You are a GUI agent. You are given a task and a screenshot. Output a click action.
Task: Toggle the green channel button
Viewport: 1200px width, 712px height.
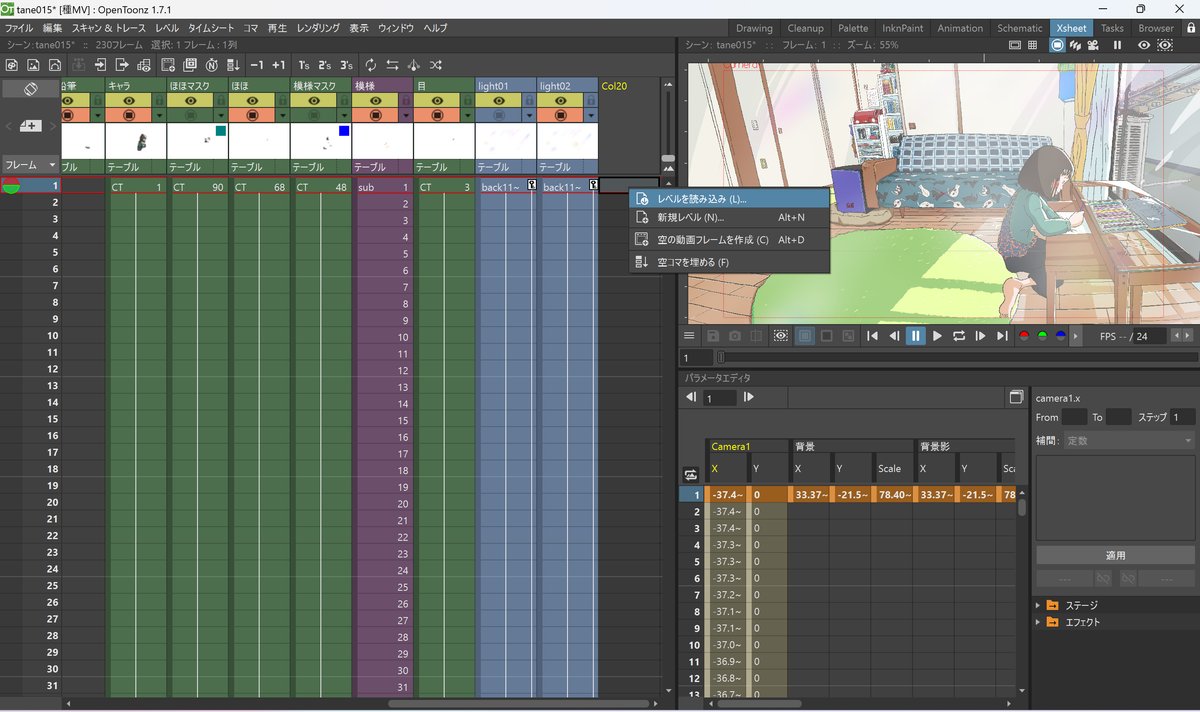coord(1042,336)
